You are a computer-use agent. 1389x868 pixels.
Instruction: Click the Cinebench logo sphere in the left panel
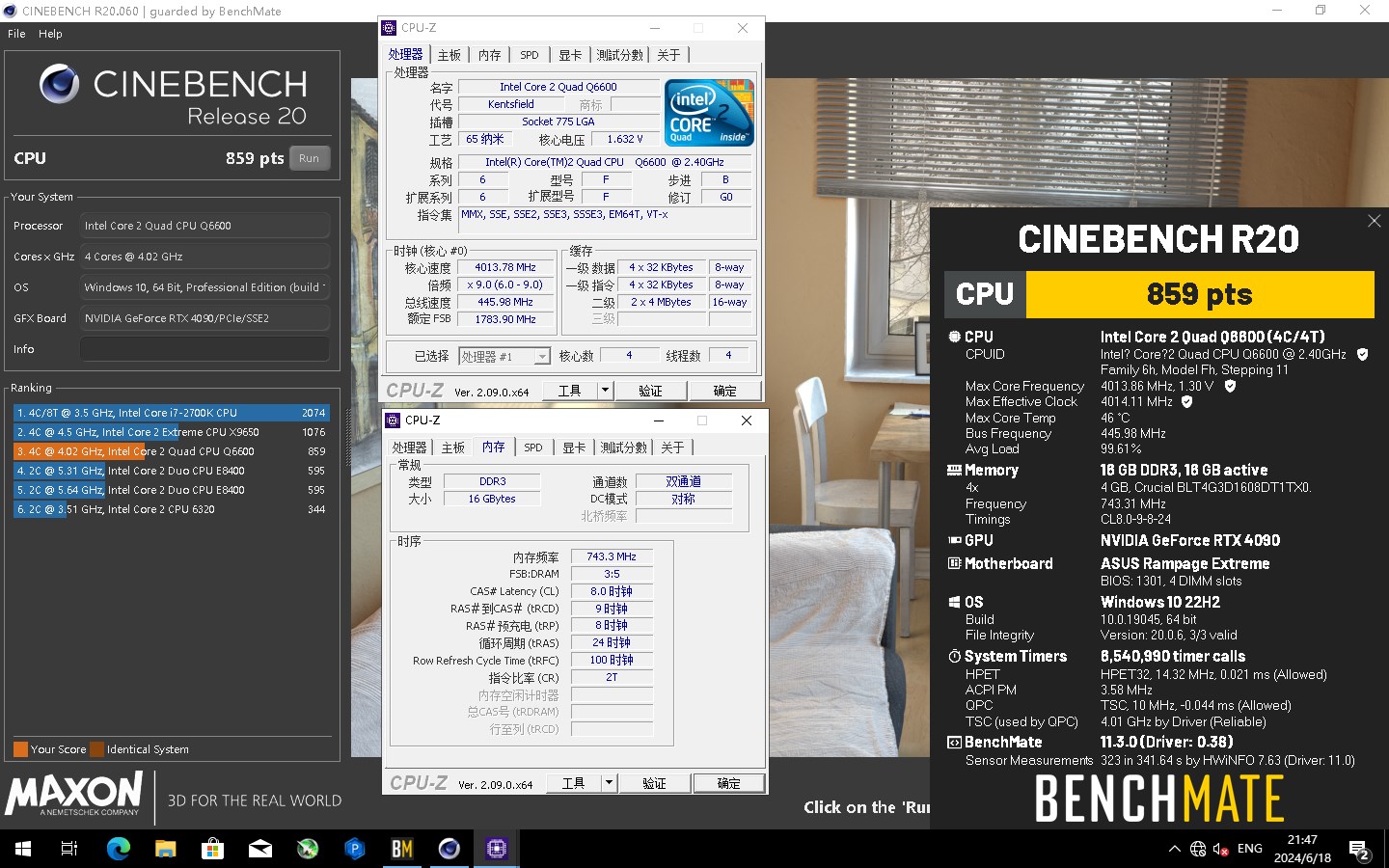coord(59,84)
